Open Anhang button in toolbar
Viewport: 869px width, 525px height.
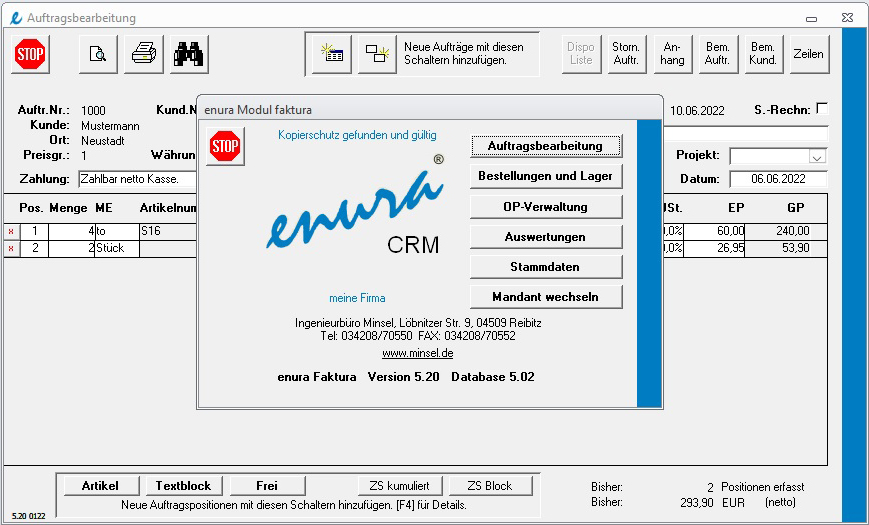pos(672,54)
